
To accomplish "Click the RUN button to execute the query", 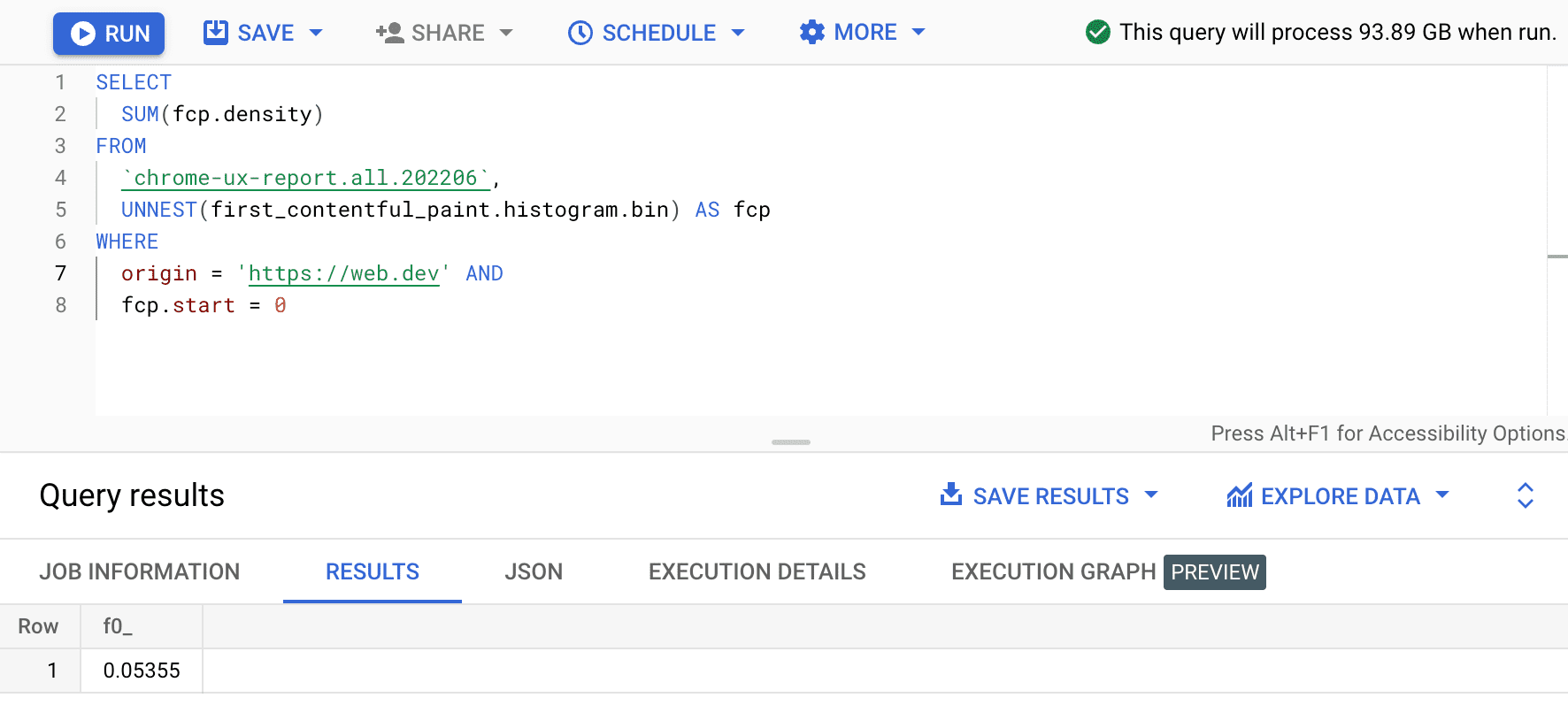I will (x=109, y=34).
